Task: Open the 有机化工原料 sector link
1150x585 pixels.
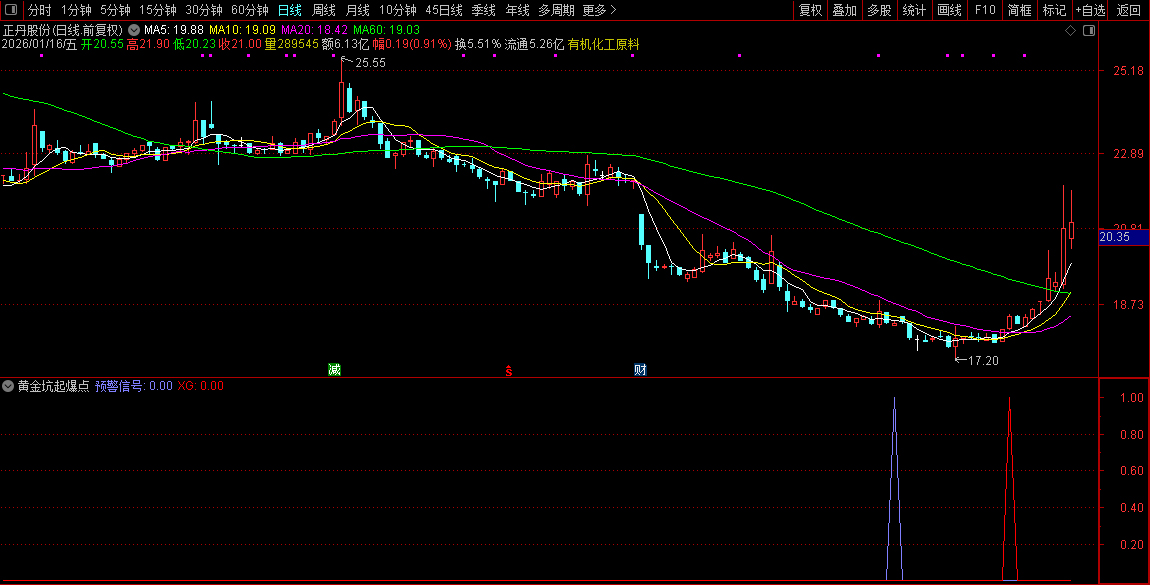Action: (x=603, y=45)
